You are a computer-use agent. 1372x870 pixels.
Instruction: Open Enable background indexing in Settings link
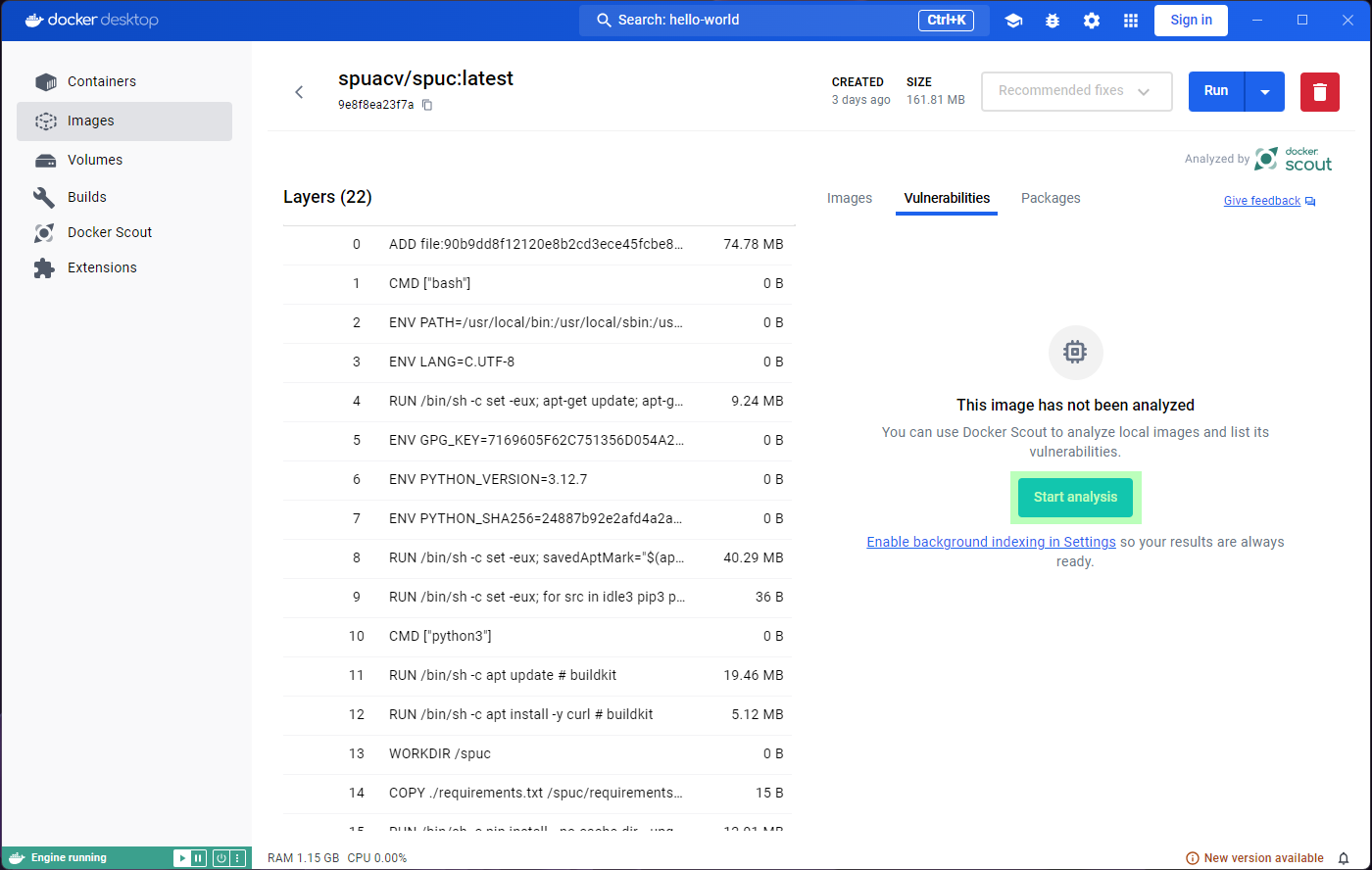(991, 542)
